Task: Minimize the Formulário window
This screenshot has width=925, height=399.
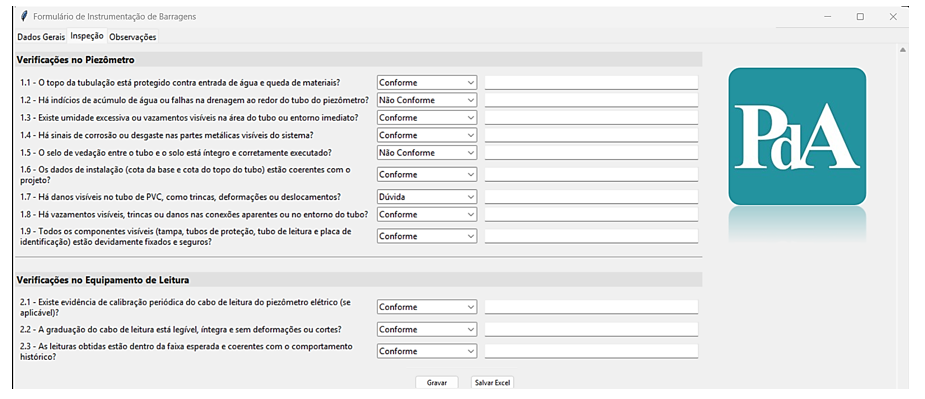Action: (x=827, y=17)
